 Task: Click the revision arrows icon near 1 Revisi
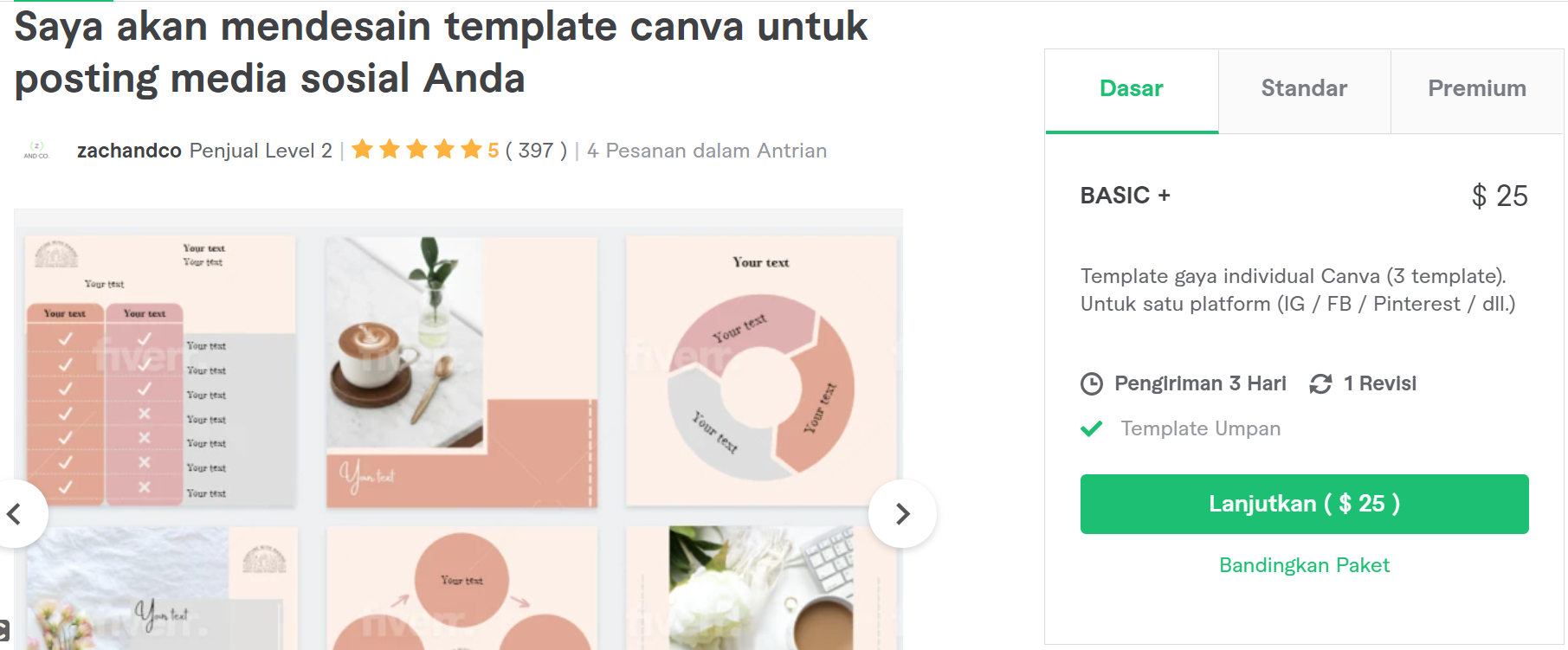click(x=1320, y=383)
